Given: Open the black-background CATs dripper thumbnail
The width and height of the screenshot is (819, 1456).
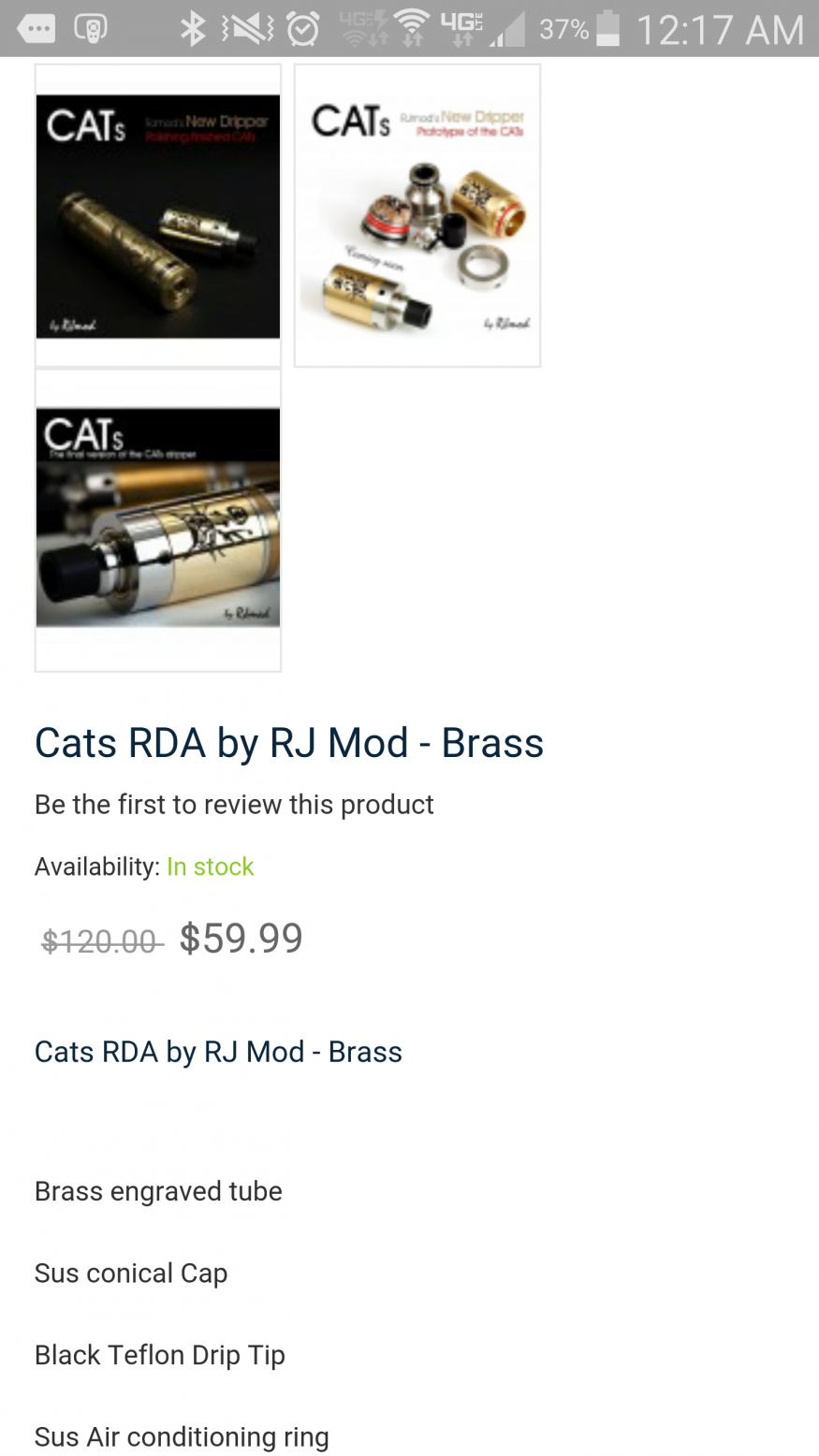Looking at the screenshot, I should tap(158, 215).
